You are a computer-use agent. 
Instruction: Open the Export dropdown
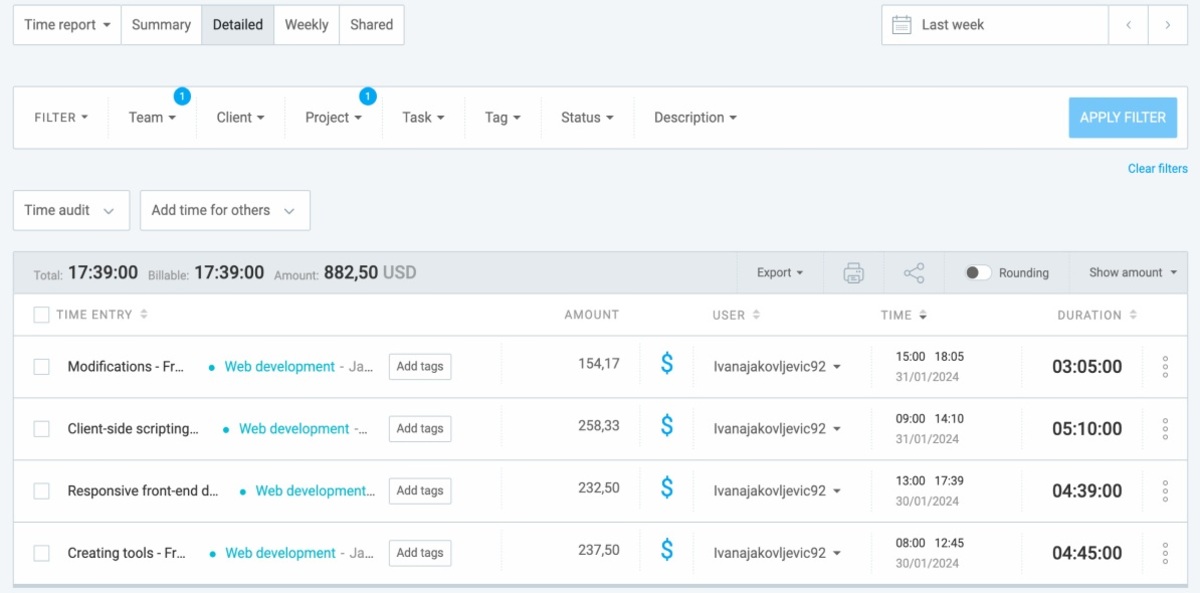click(779, 272)
